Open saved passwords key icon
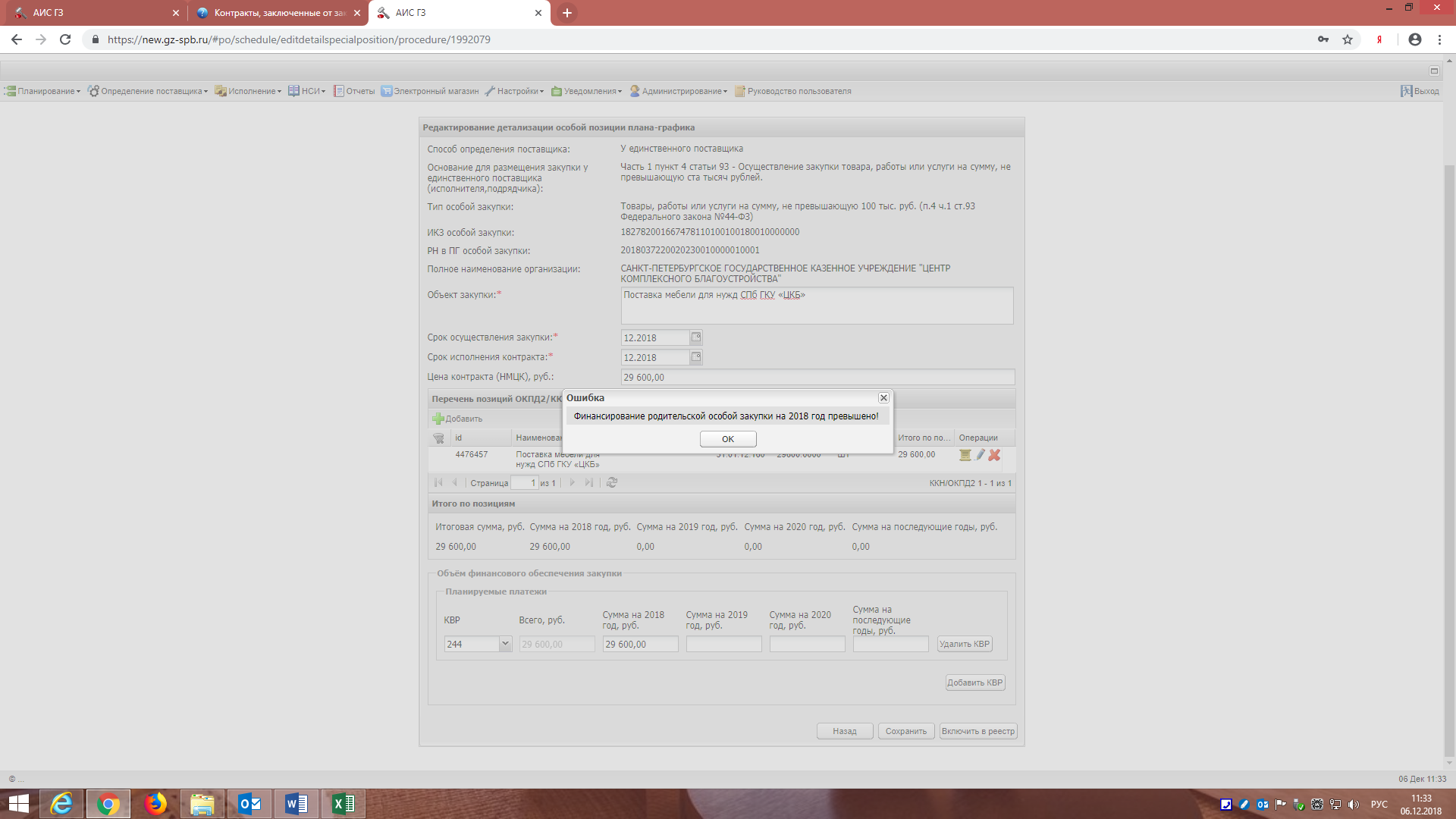This screenshot has width=1456, height=819. click(1323, 39)
